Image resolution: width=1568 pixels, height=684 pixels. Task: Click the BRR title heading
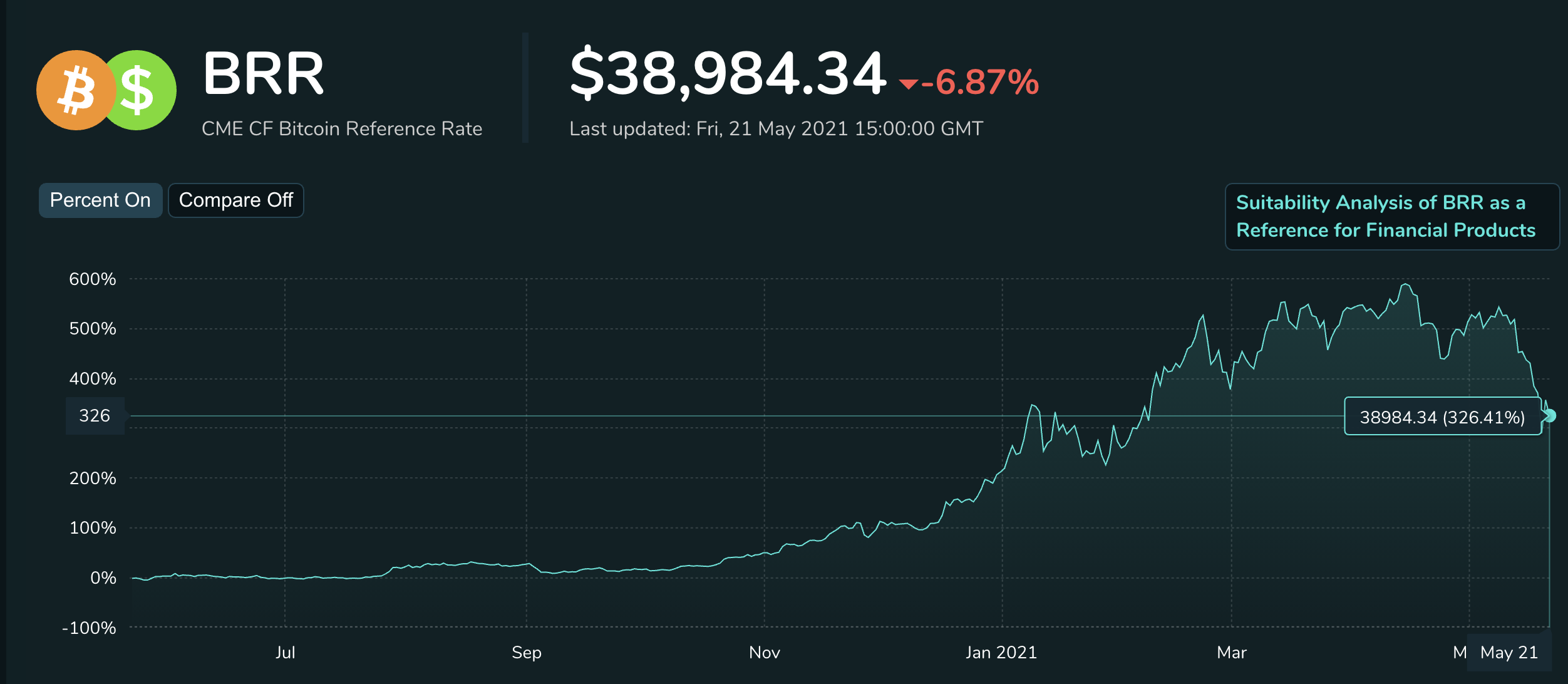pyautogui.click(x=264, y=74)
